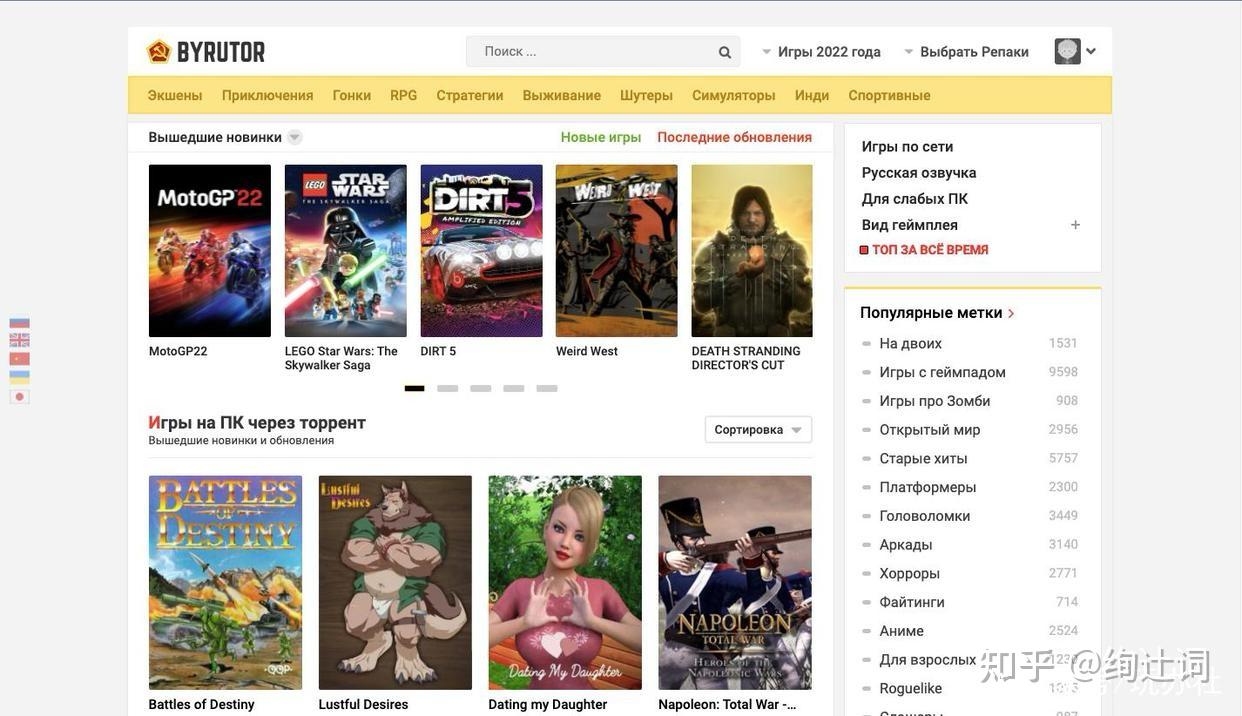The image size is (1242, 716).
Task: Open the Игры с геймпадом tag
Action: 943,372
